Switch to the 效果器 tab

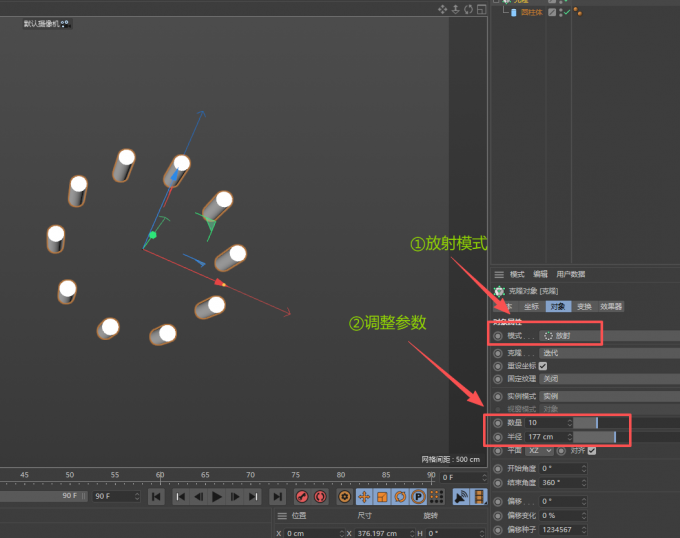pos(611,307)
